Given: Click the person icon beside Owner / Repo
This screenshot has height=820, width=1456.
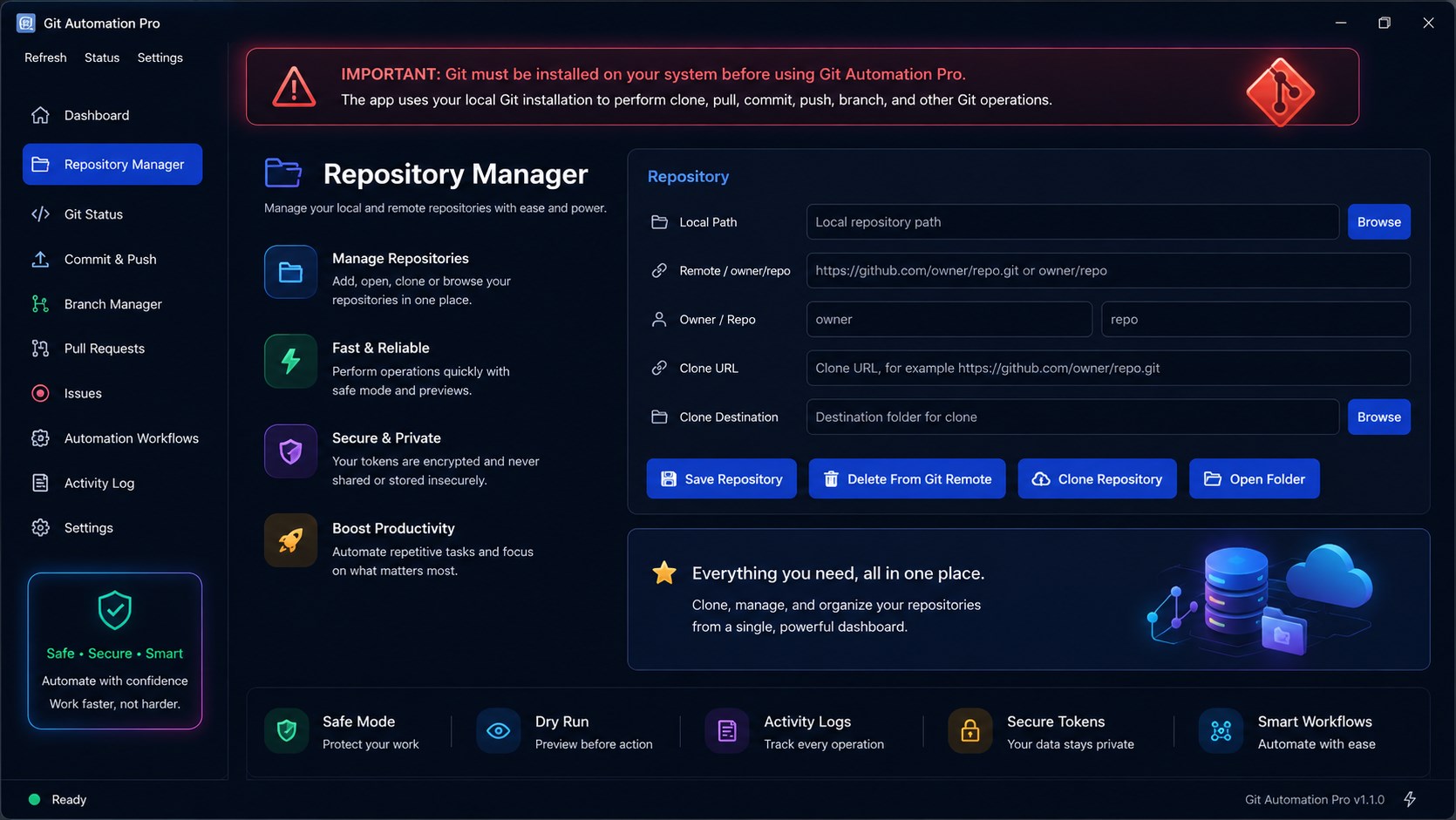Looking at the screenshot, I should coord(659,319).
